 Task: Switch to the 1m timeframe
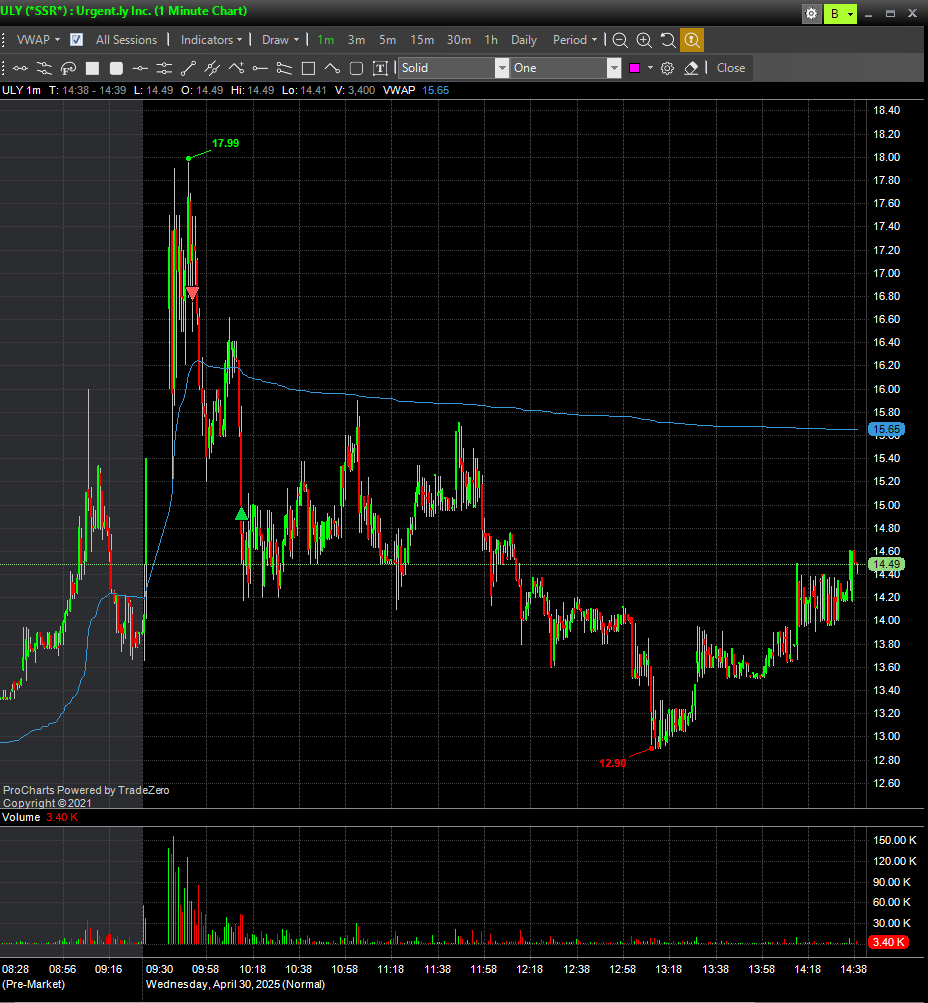click(326, 40)
